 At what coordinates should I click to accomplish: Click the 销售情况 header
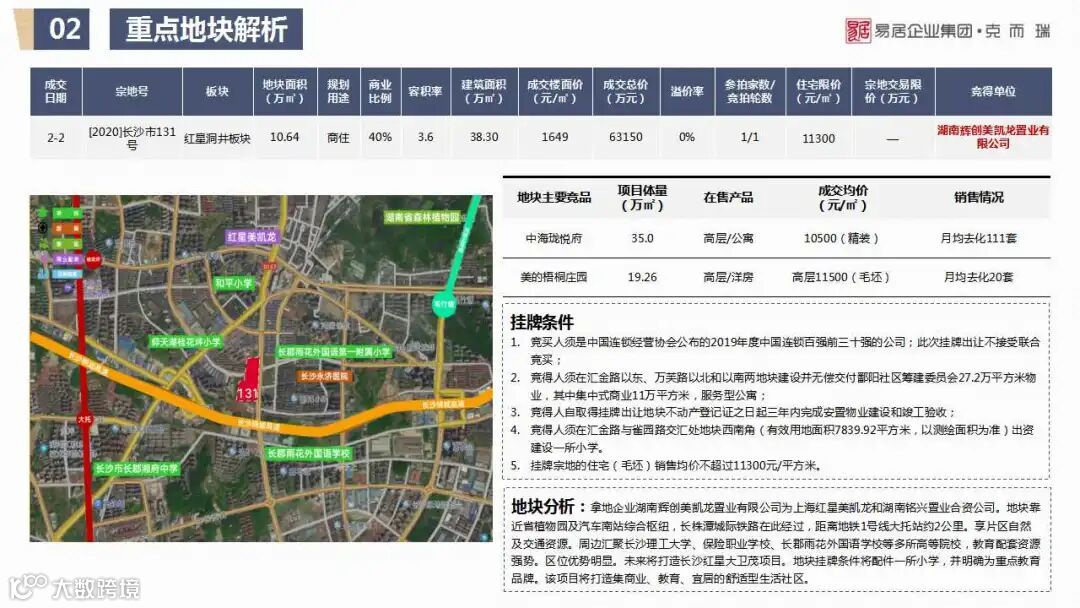(x=978, y=198)
